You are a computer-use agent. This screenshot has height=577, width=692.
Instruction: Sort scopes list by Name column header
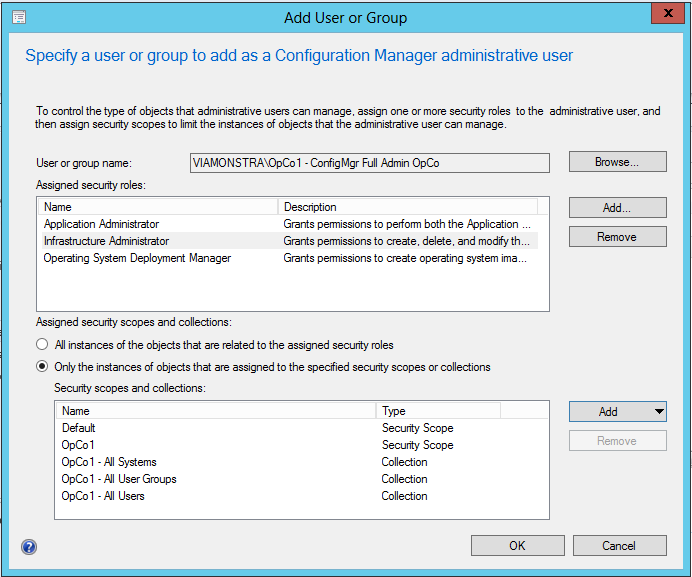coord(216,411)
